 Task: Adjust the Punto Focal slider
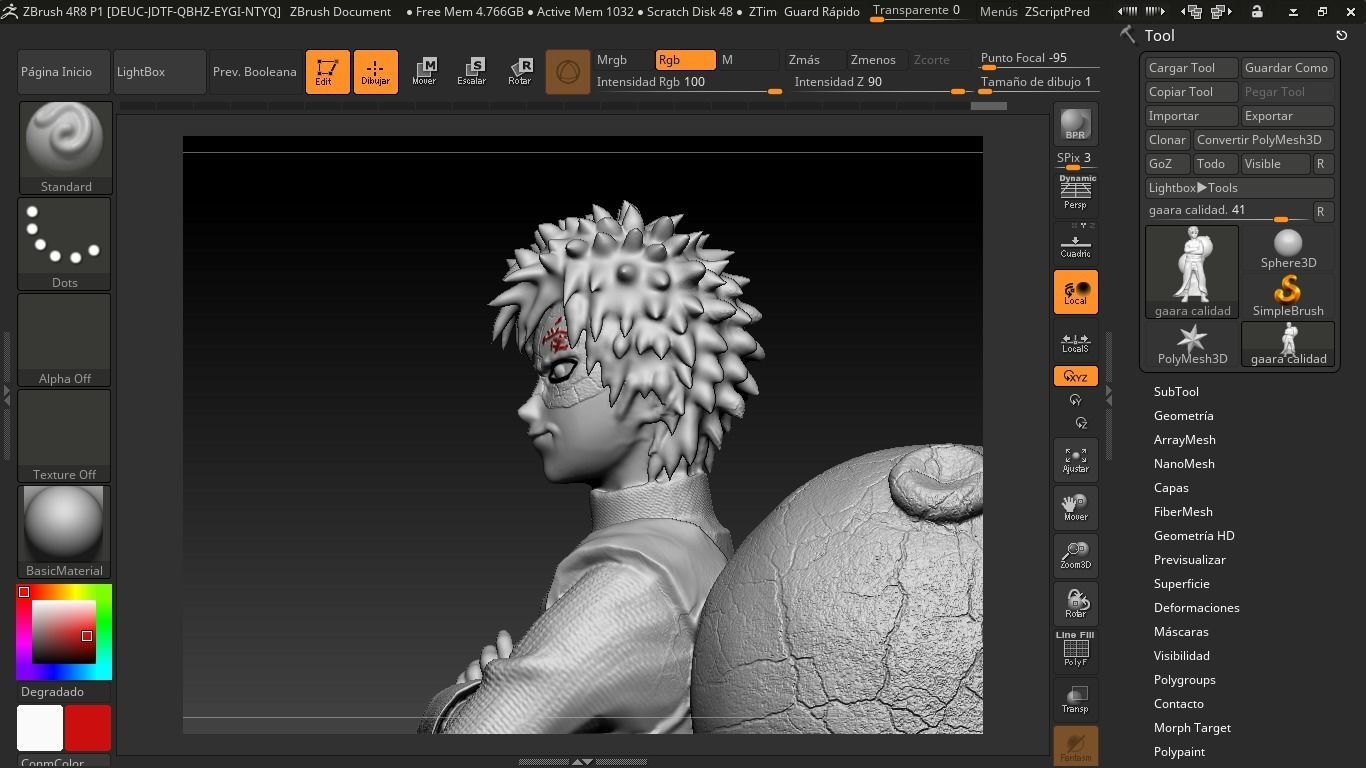[1039, 60]
